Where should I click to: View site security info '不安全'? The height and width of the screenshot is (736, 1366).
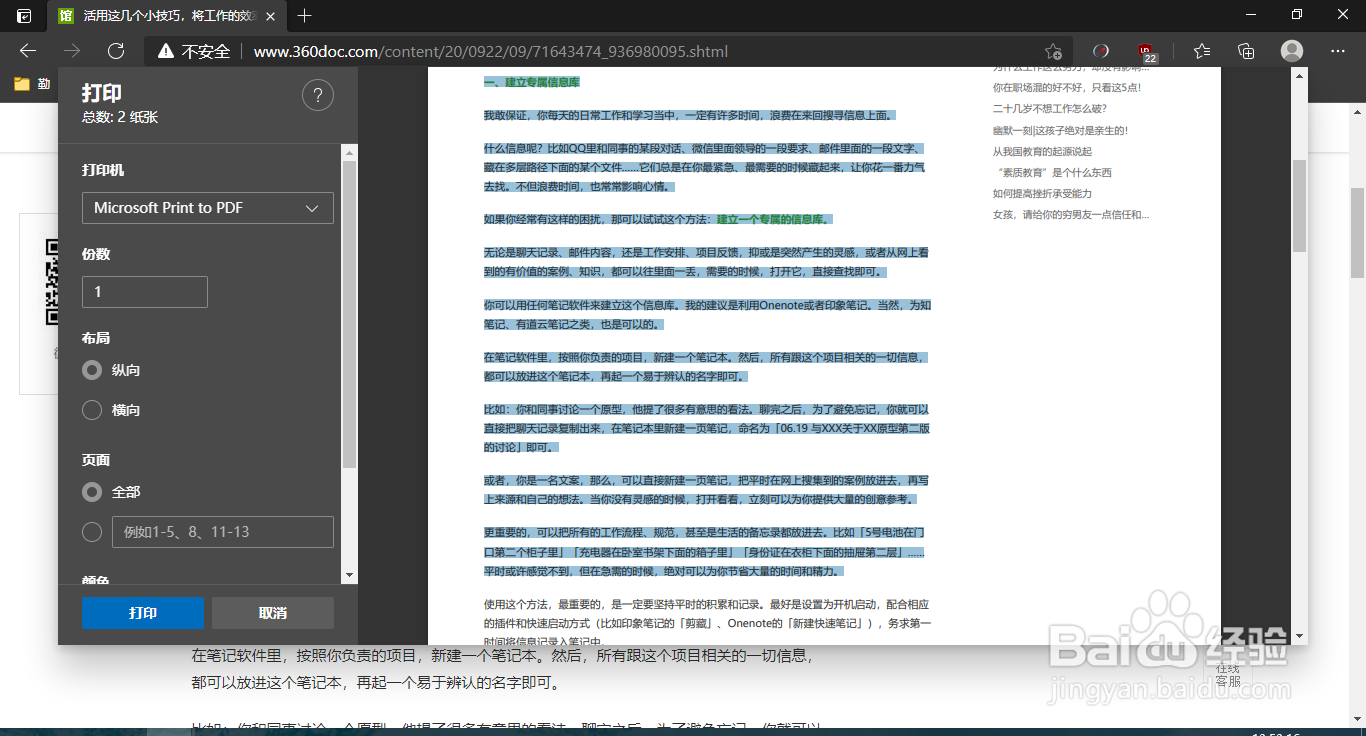[193, 51]
